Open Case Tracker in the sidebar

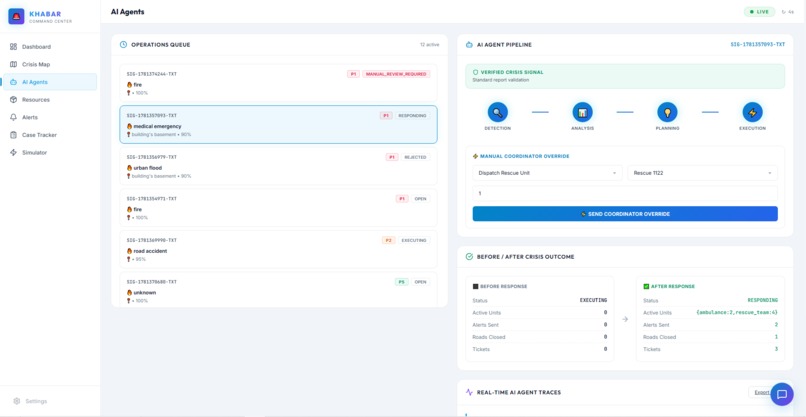(x=50, y=135)
